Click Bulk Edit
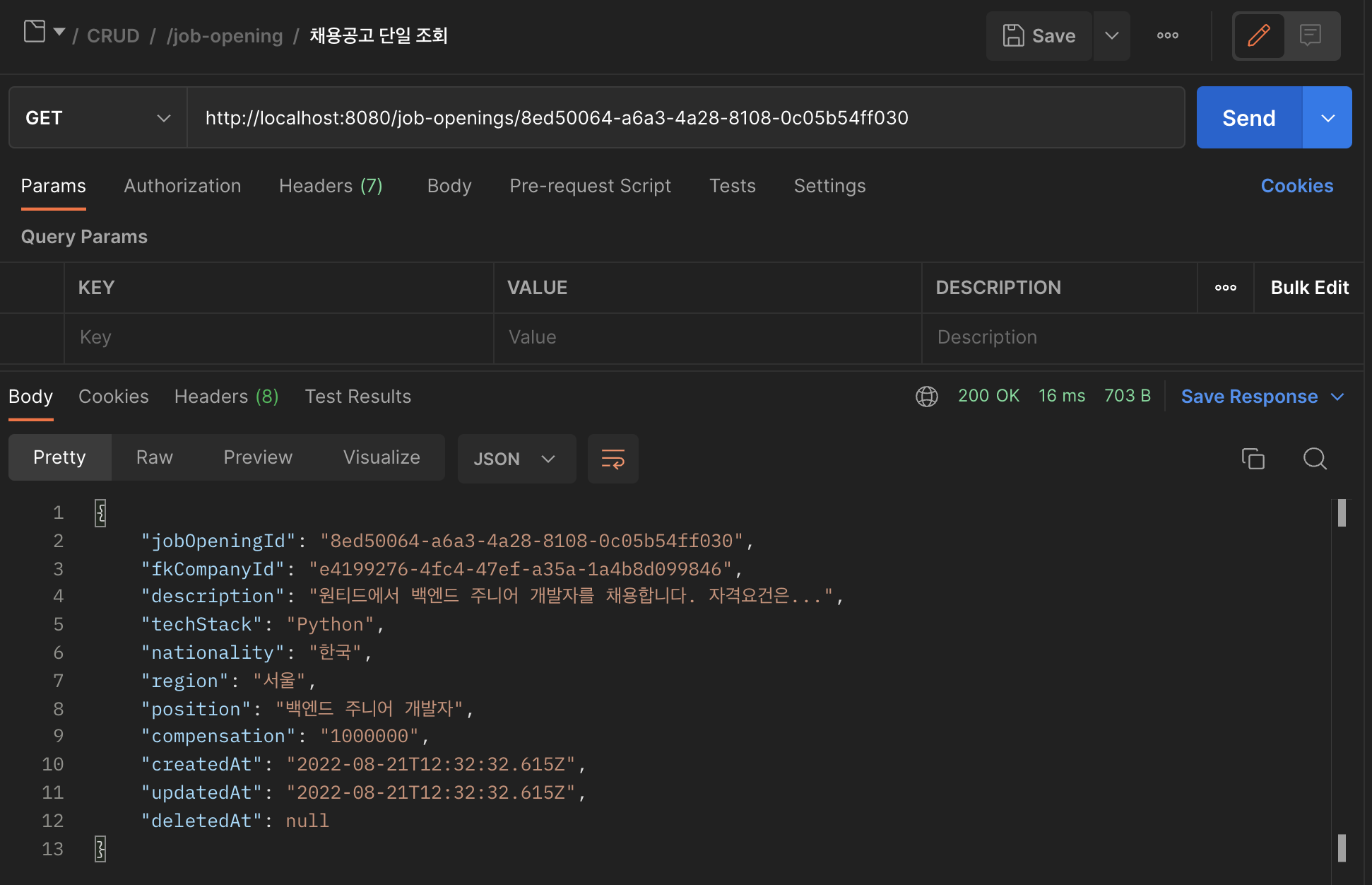1372x885 pixels. click(1310, 288)
